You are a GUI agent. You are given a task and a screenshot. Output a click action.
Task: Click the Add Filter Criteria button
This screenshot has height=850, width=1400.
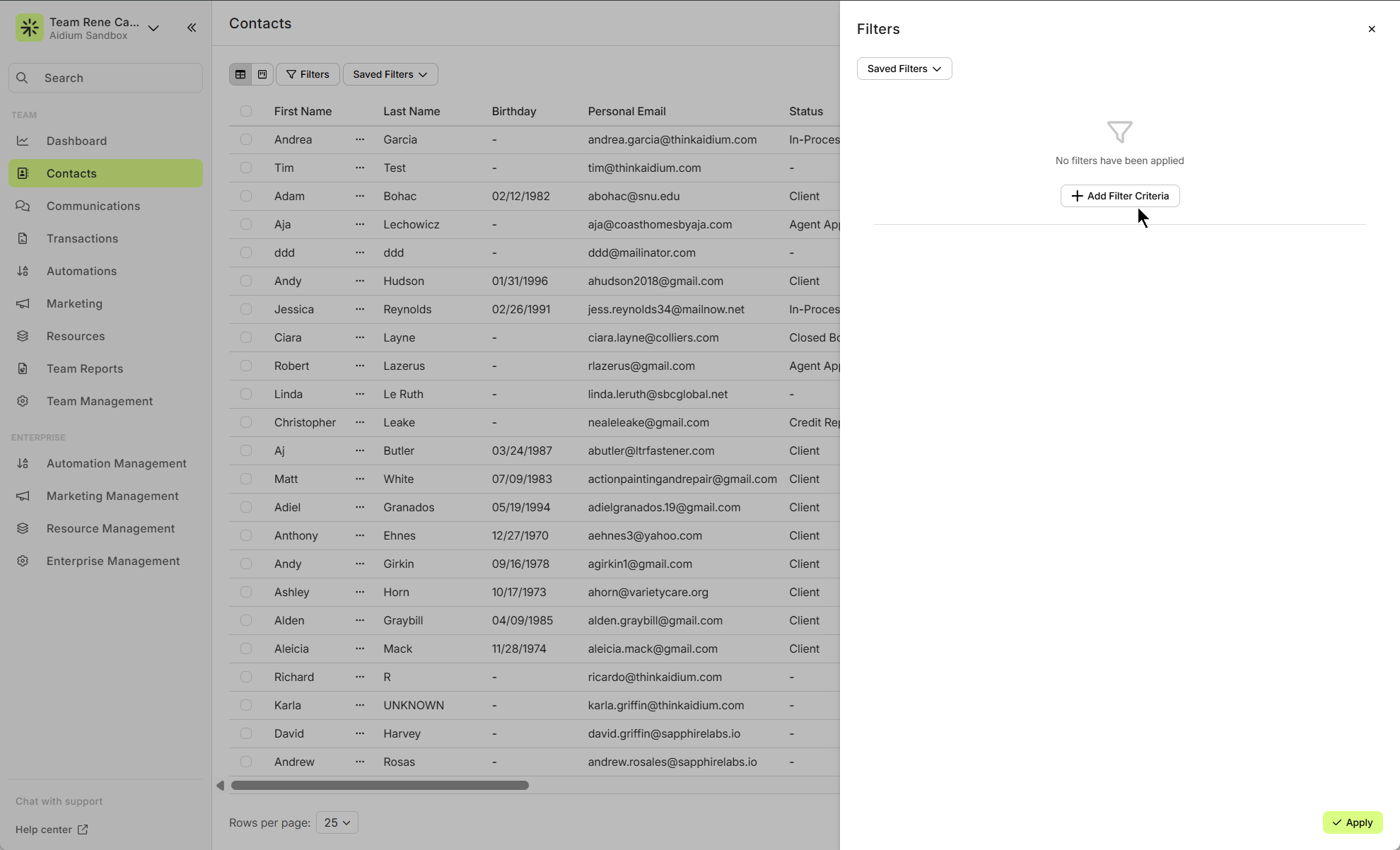(x=1119, y=195)
